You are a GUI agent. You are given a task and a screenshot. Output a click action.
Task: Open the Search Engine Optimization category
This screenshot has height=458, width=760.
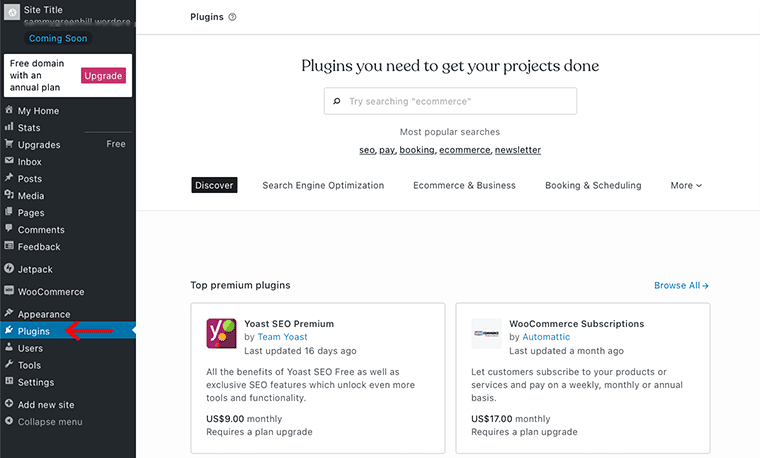pos(323,186)
